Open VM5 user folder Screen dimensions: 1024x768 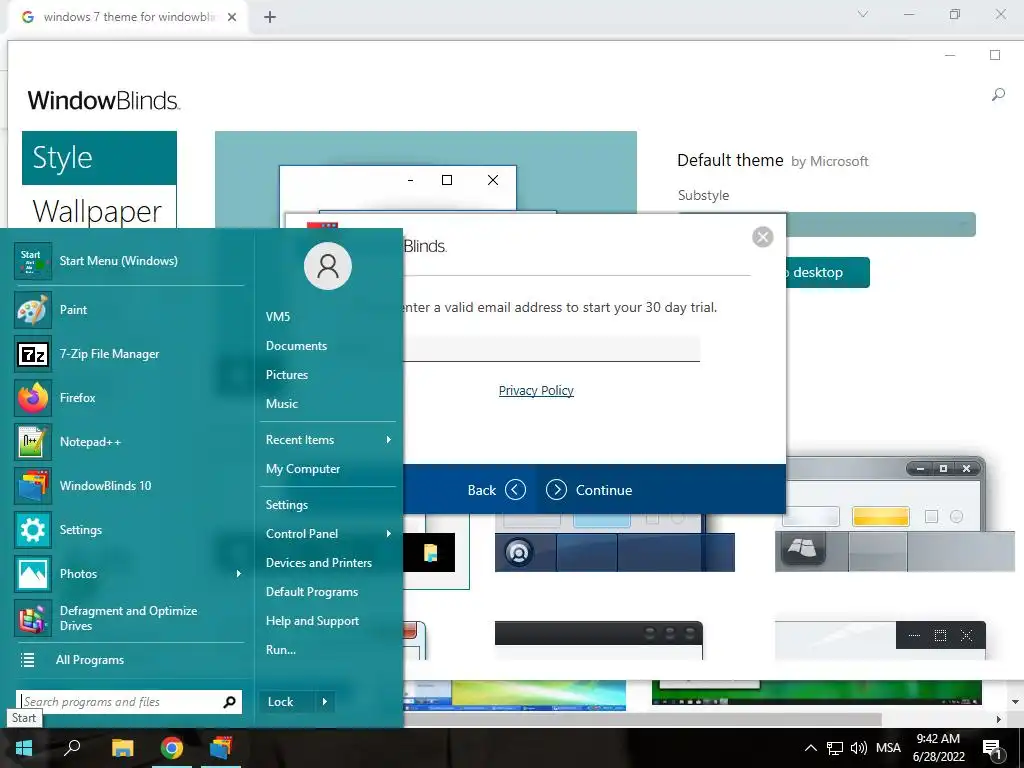coord(278,317)
